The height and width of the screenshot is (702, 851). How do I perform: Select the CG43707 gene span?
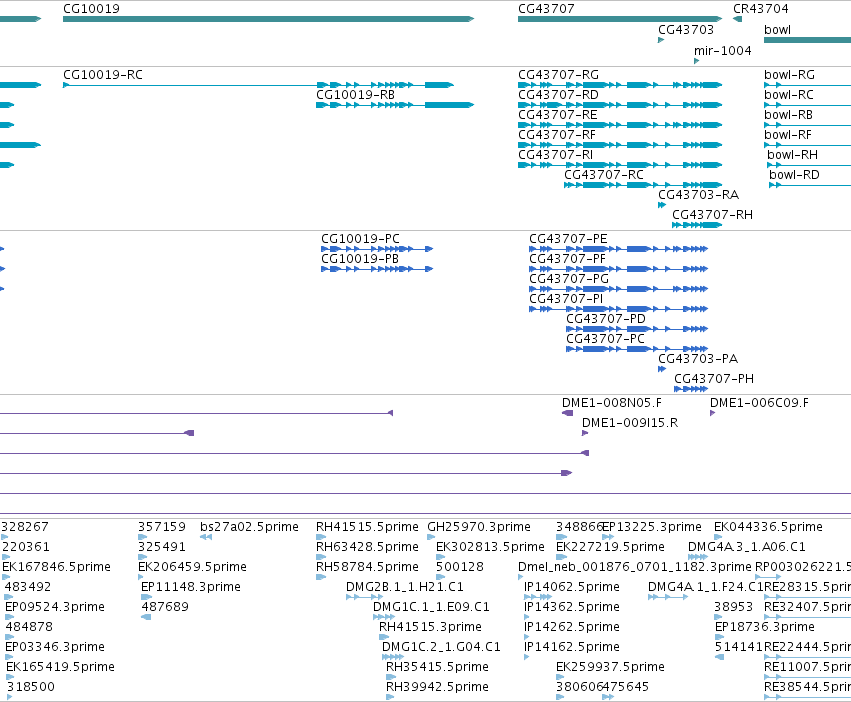(620, 19)
